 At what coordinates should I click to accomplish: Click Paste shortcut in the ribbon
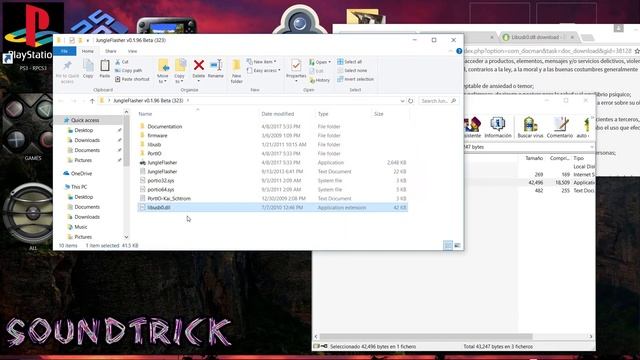coord(132,79)
